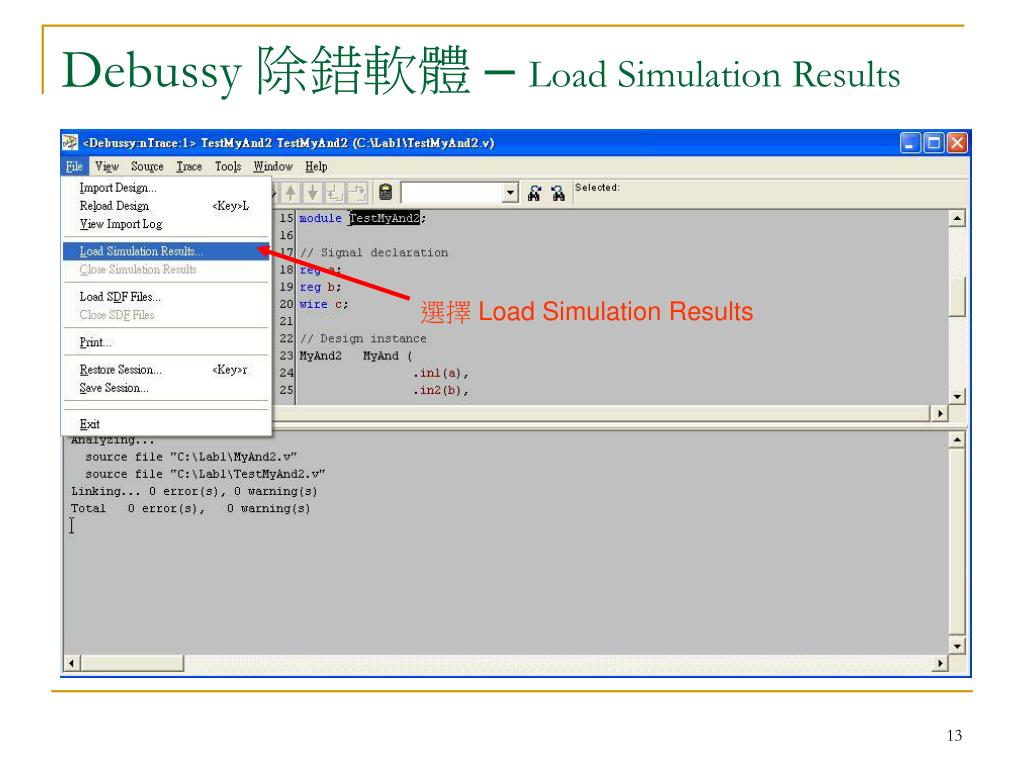Open the View menu
1024x768 pixels.
coord(106,167)
